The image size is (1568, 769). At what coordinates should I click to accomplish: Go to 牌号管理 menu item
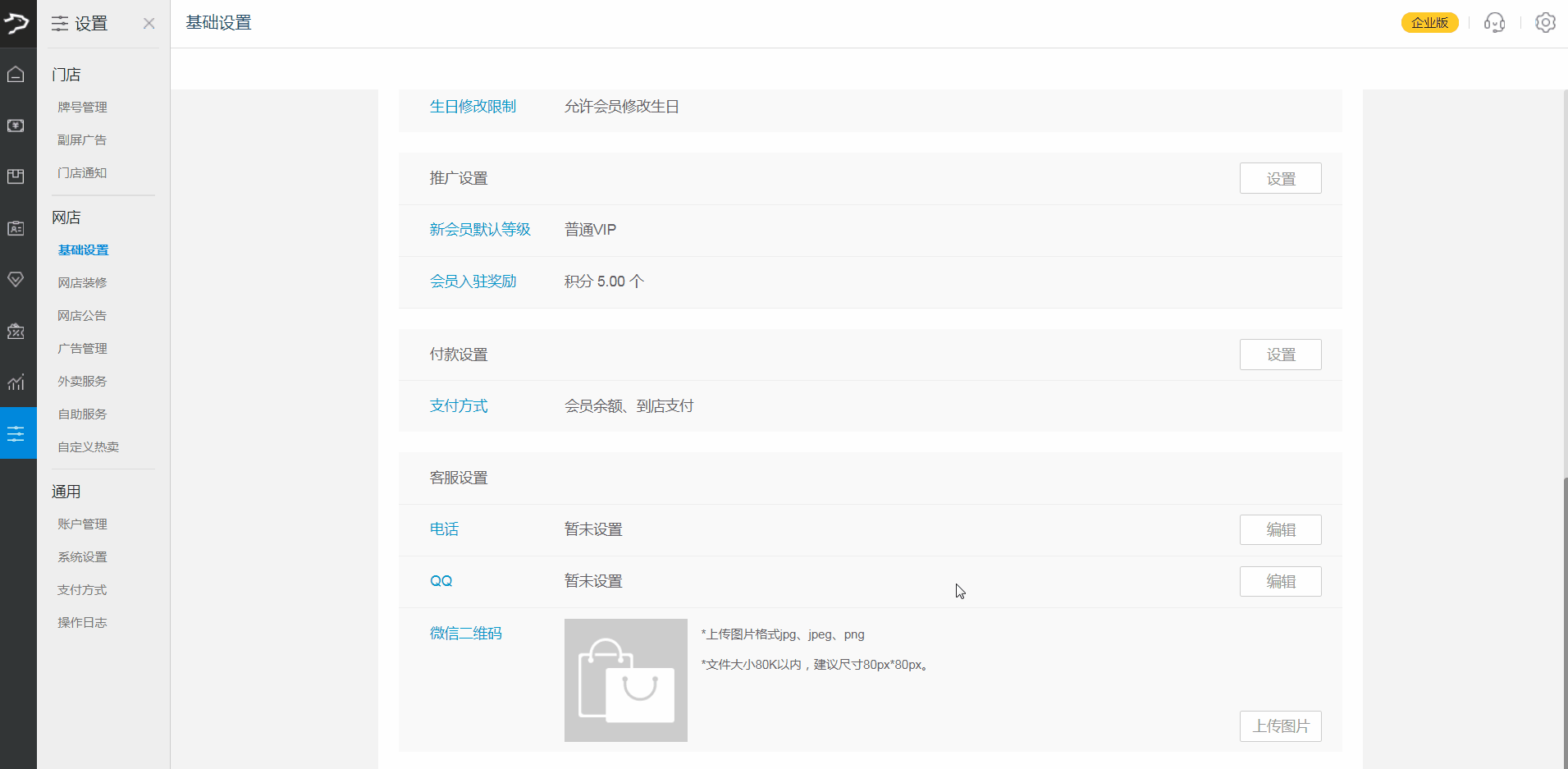(82, 108)
